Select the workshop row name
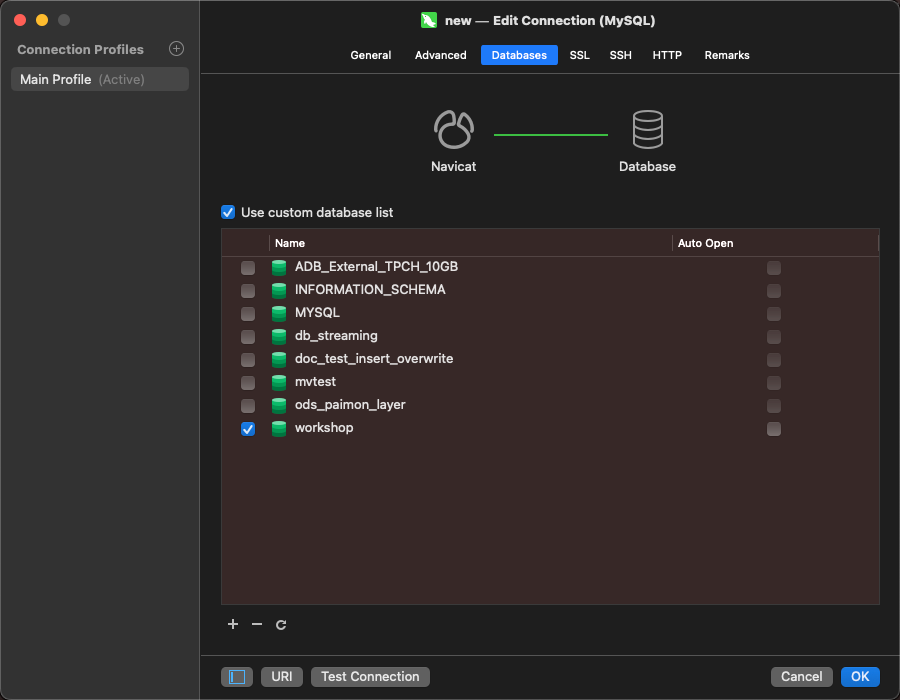This screenshot has height=700, width=900. [x=324, y=428]
